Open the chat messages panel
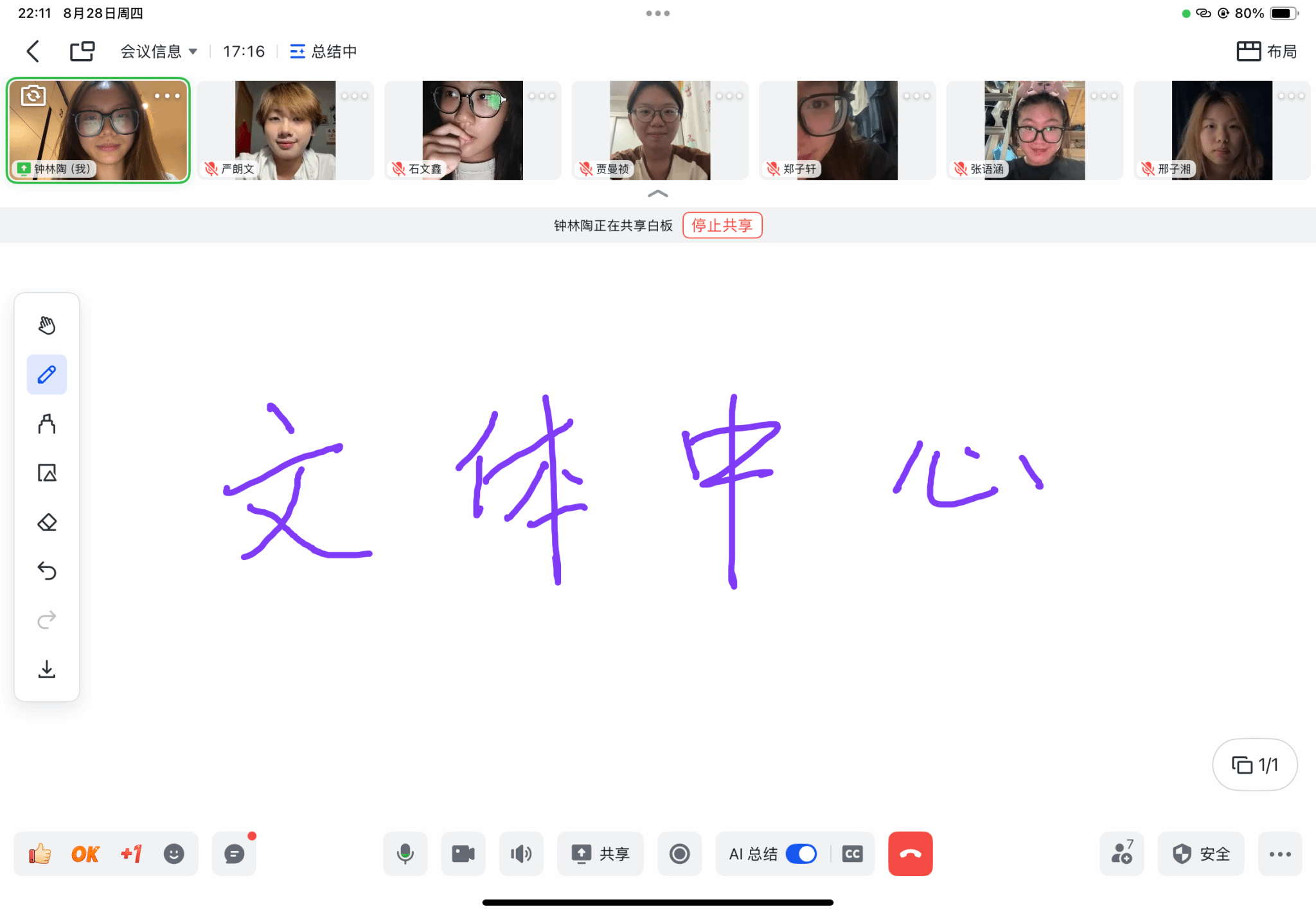Viewport: 1316px width, 914px height. click(234, 854)
